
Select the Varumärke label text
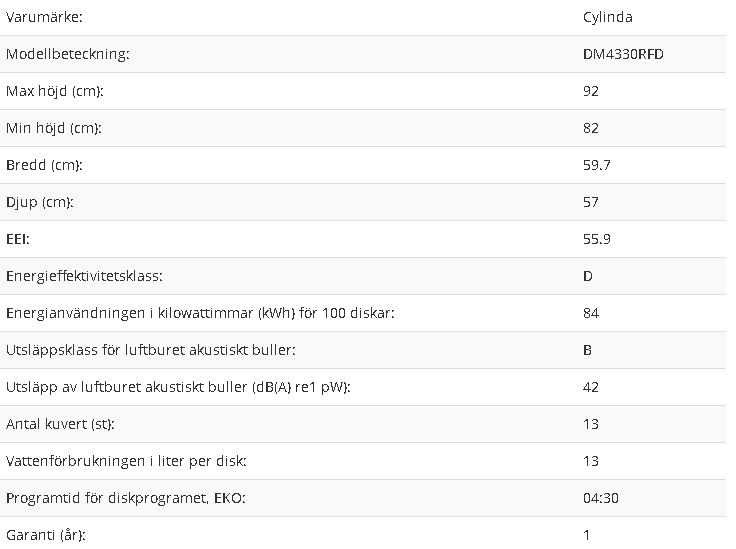tap(44, 17)
